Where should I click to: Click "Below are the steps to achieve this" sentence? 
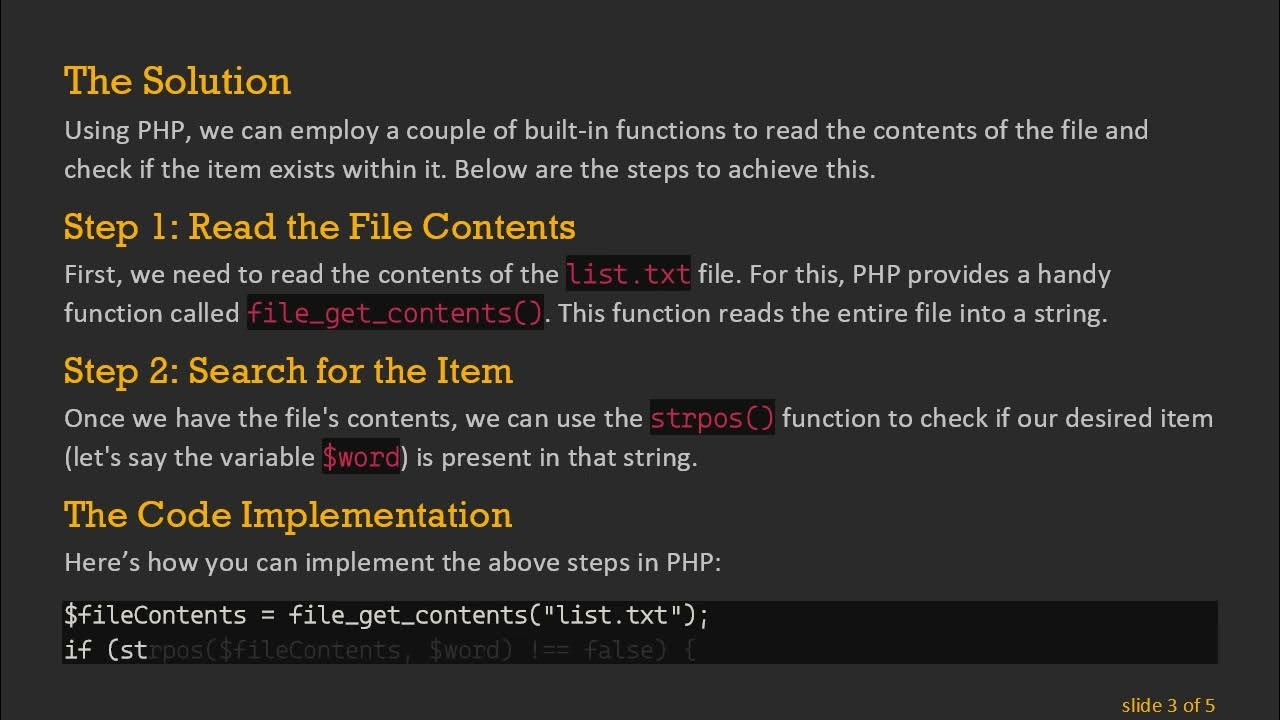664,169
